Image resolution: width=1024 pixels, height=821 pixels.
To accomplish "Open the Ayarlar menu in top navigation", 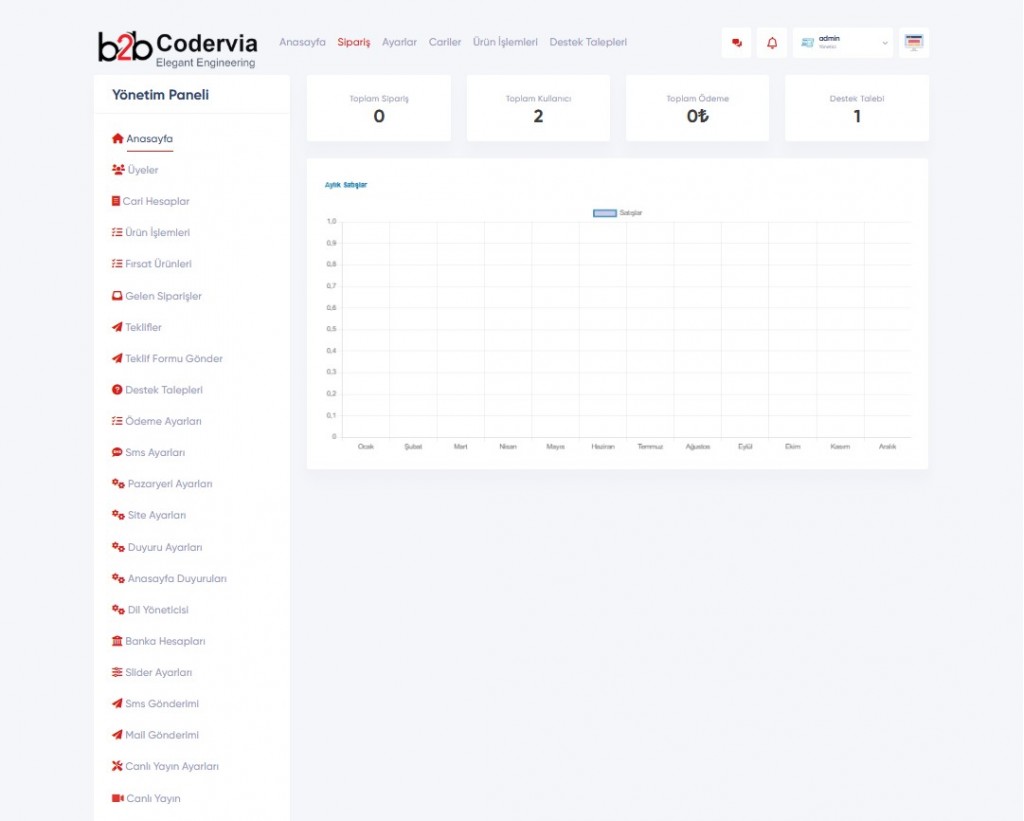I will coord(399,42).
